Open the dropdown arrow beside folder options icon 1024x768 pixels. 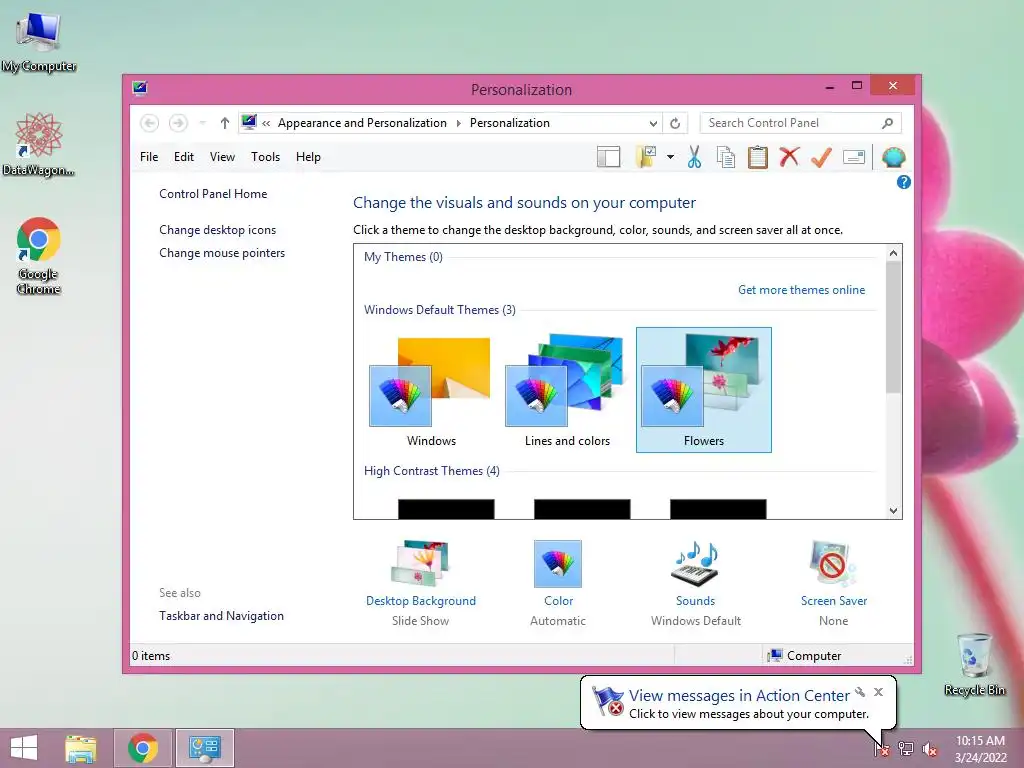671,157
